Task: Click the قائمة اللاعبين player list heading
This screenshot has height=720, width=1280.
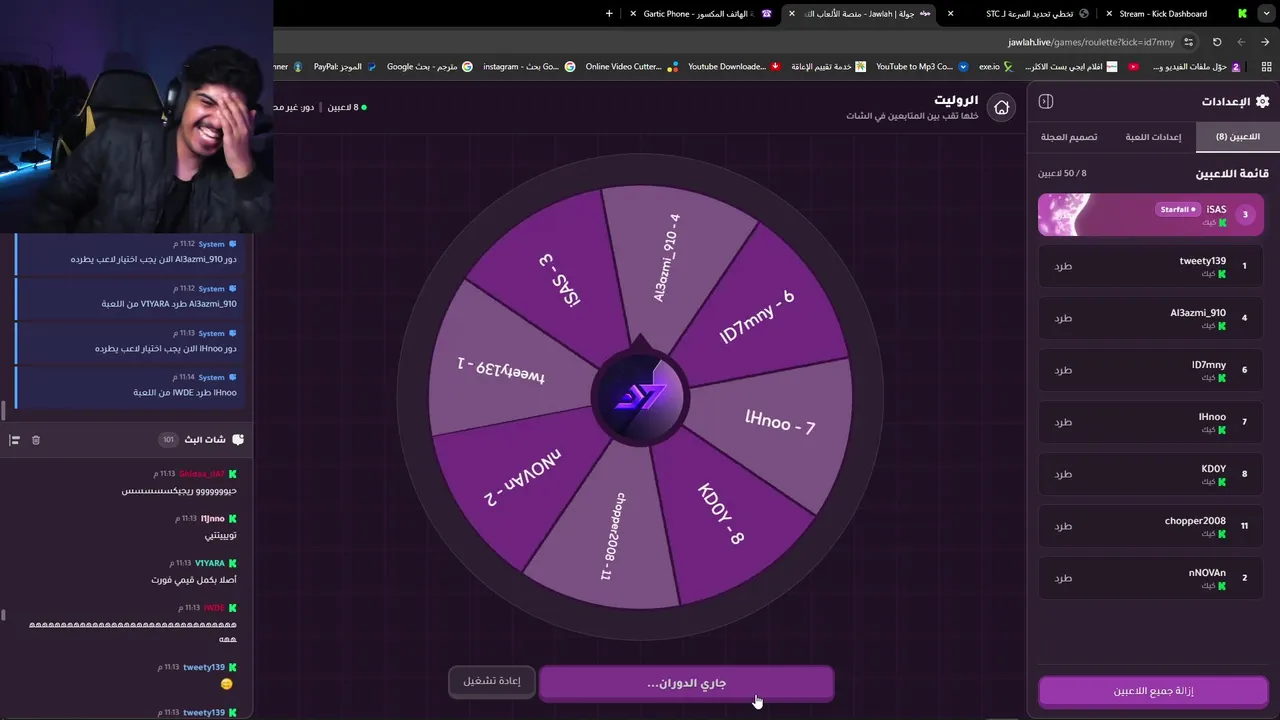Action: [1232, 174]
